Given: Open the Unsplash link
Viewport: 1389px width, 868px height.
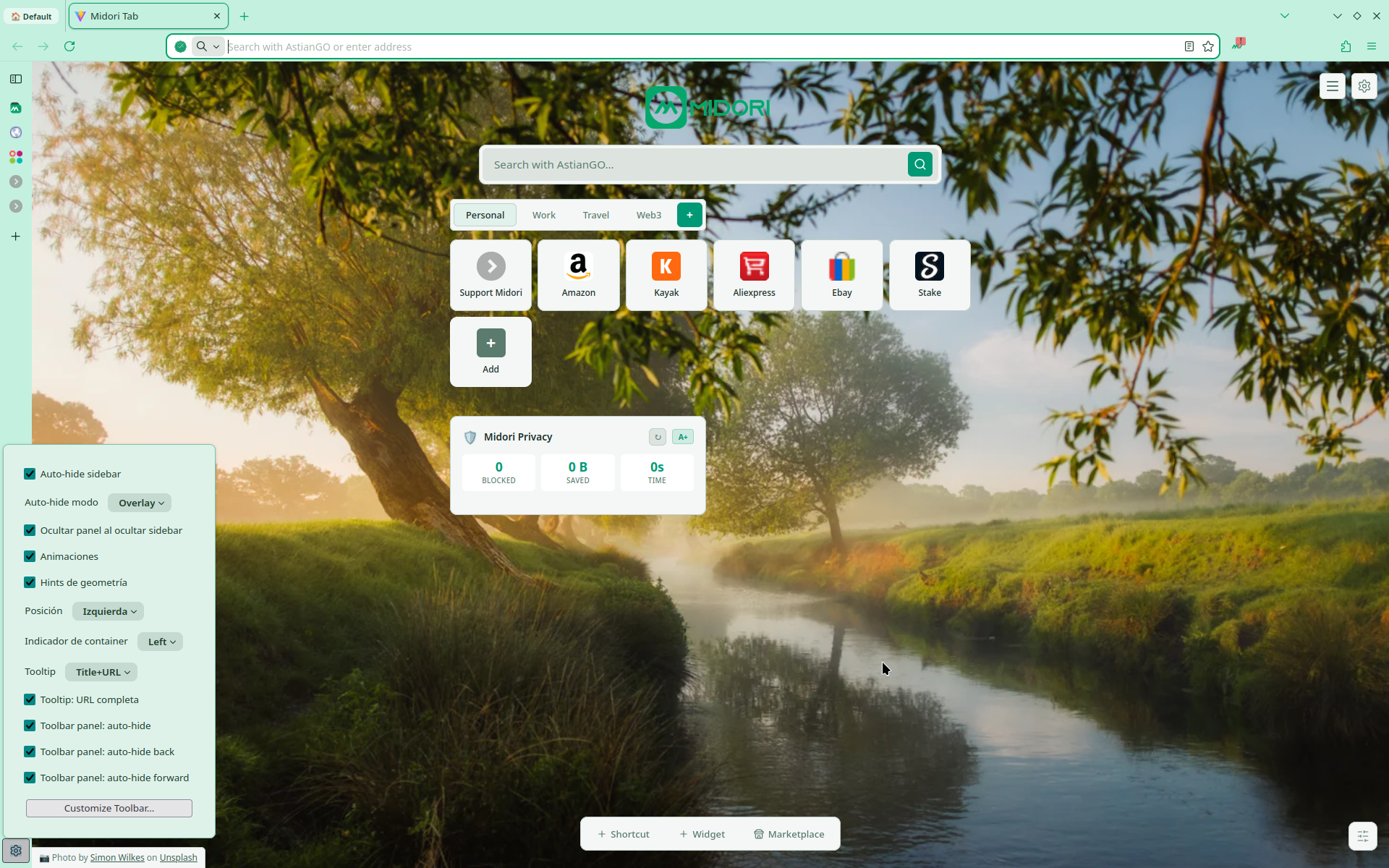Looking at the screenshot, I should click(179, 858).
